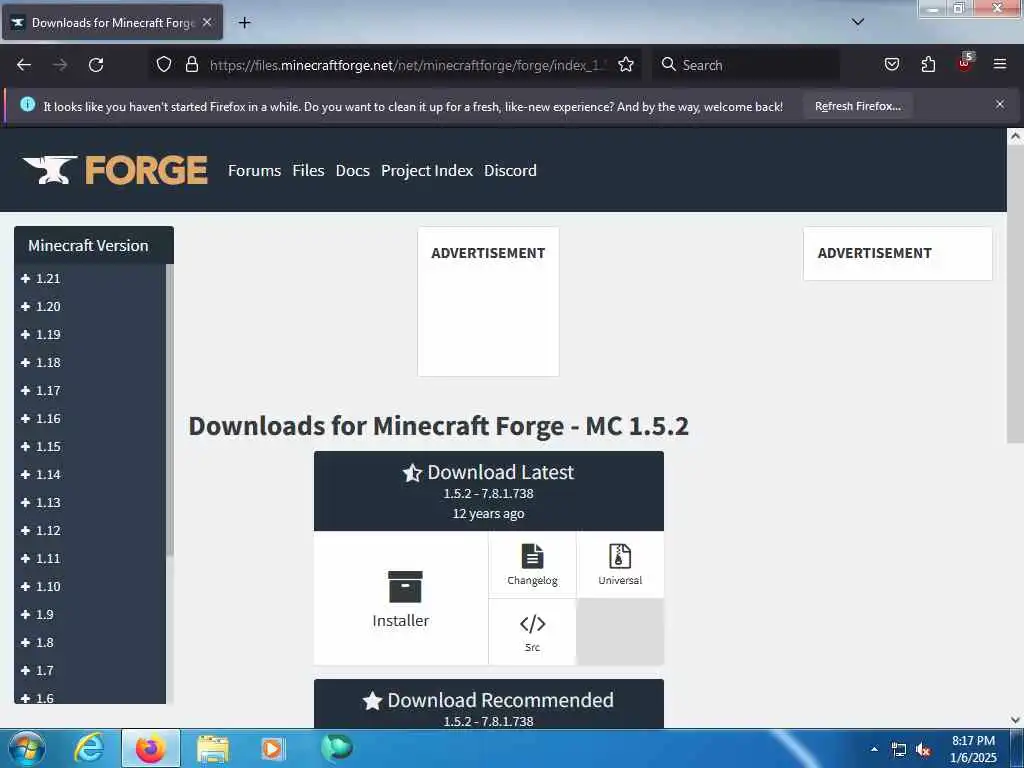Open the Firefox hamburger menu
This screenshot has height=768, width=1024.
coord(999,65)
